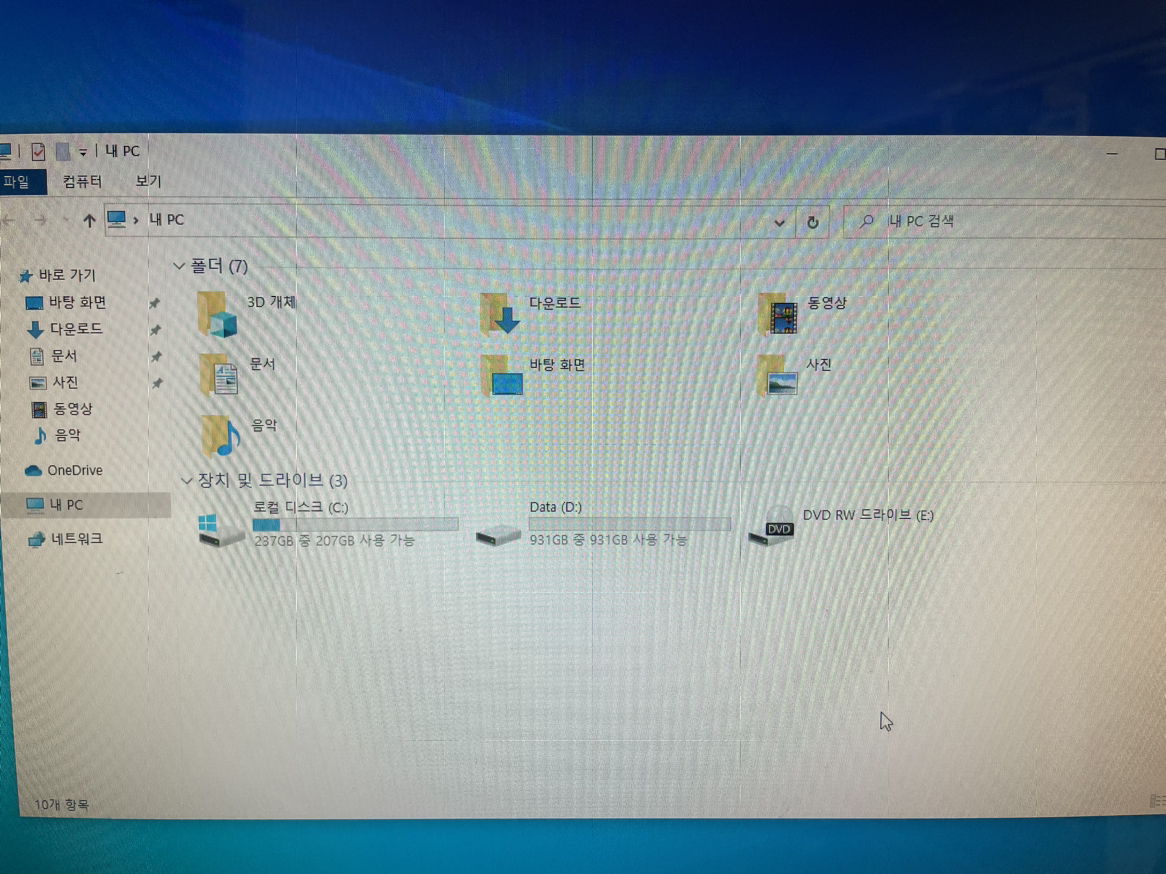Click the 10개 항목 status bar text

62,804
